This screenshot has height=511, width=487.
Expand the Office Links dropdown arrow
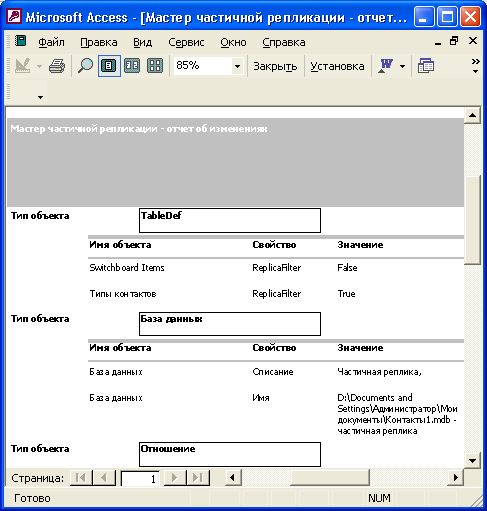pyautogui.click(x=402, y=66)
